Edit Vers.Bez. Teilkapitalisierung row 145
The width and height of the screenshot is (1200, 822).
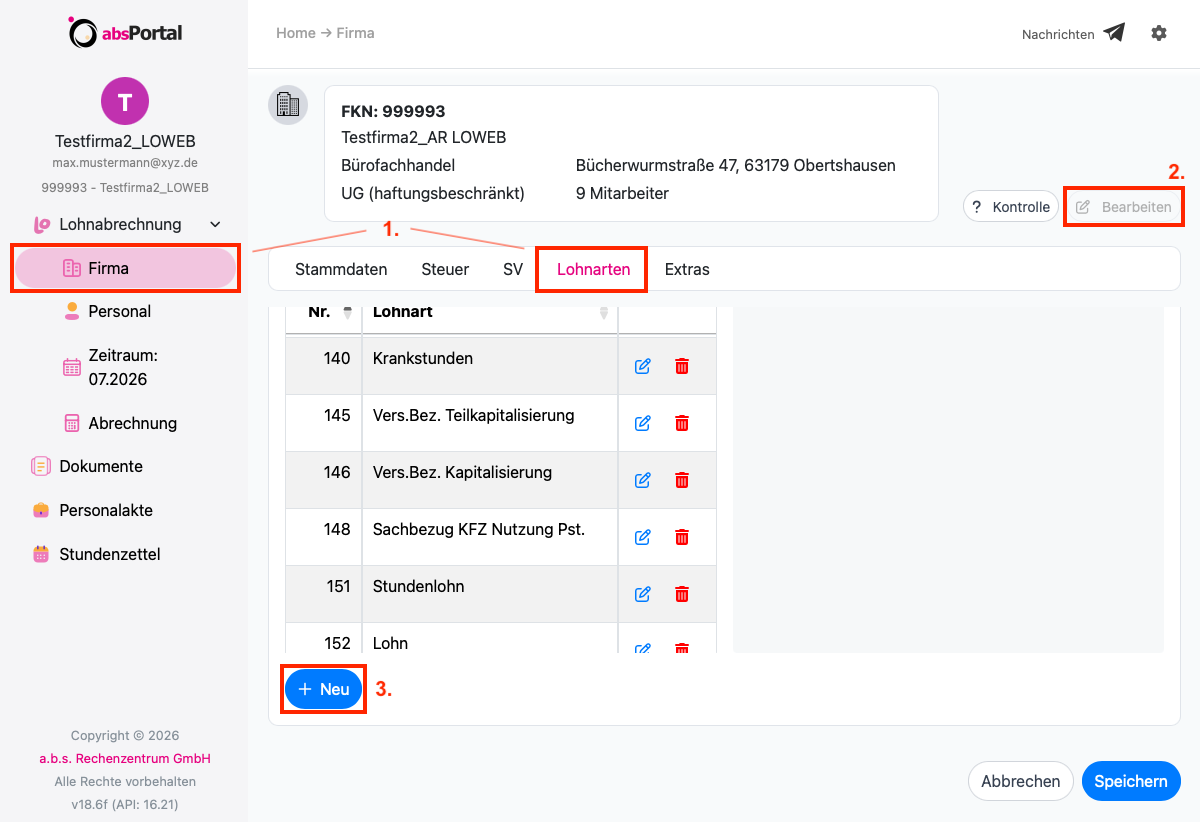pyautogui.click(x=643, y=423)
